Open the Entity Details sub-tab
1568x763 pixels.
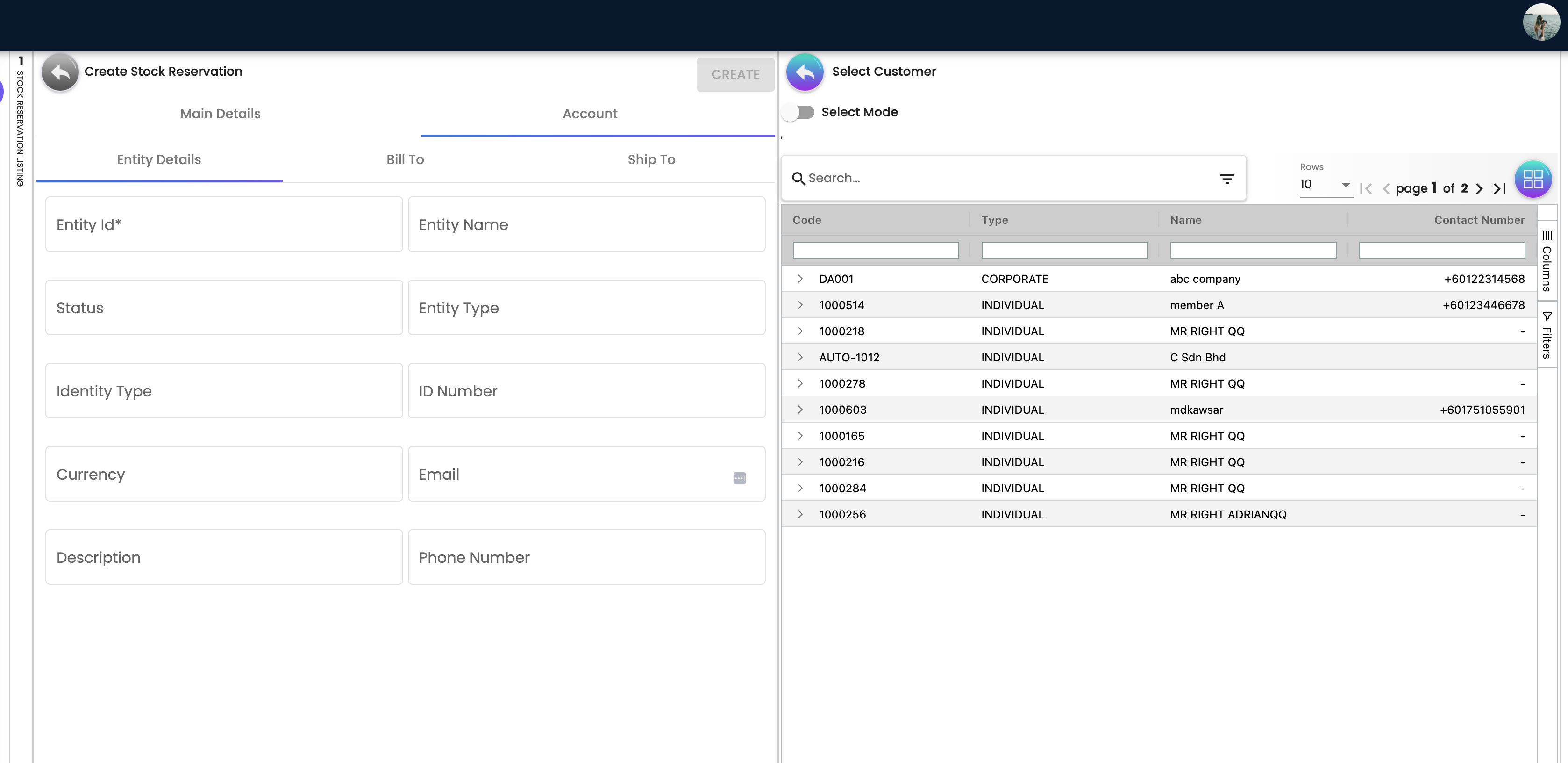[159, 159]
